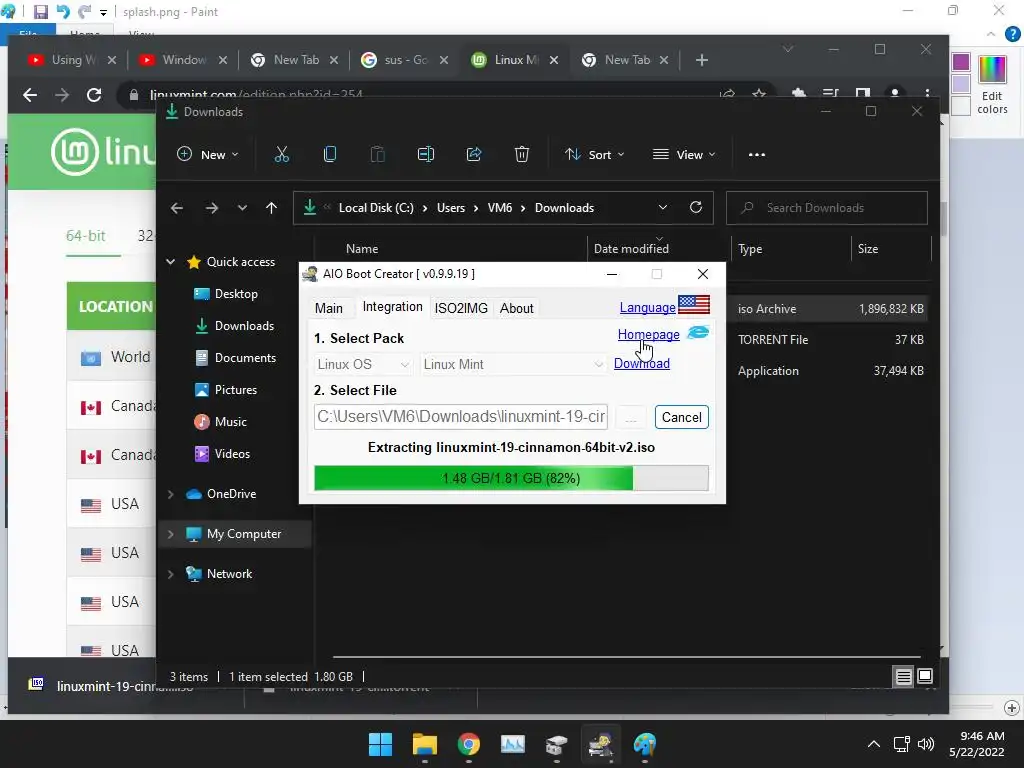Click Save icon in Paint title bar
The height and width of the screenshot is (768, 1024).
click(40, 12)
